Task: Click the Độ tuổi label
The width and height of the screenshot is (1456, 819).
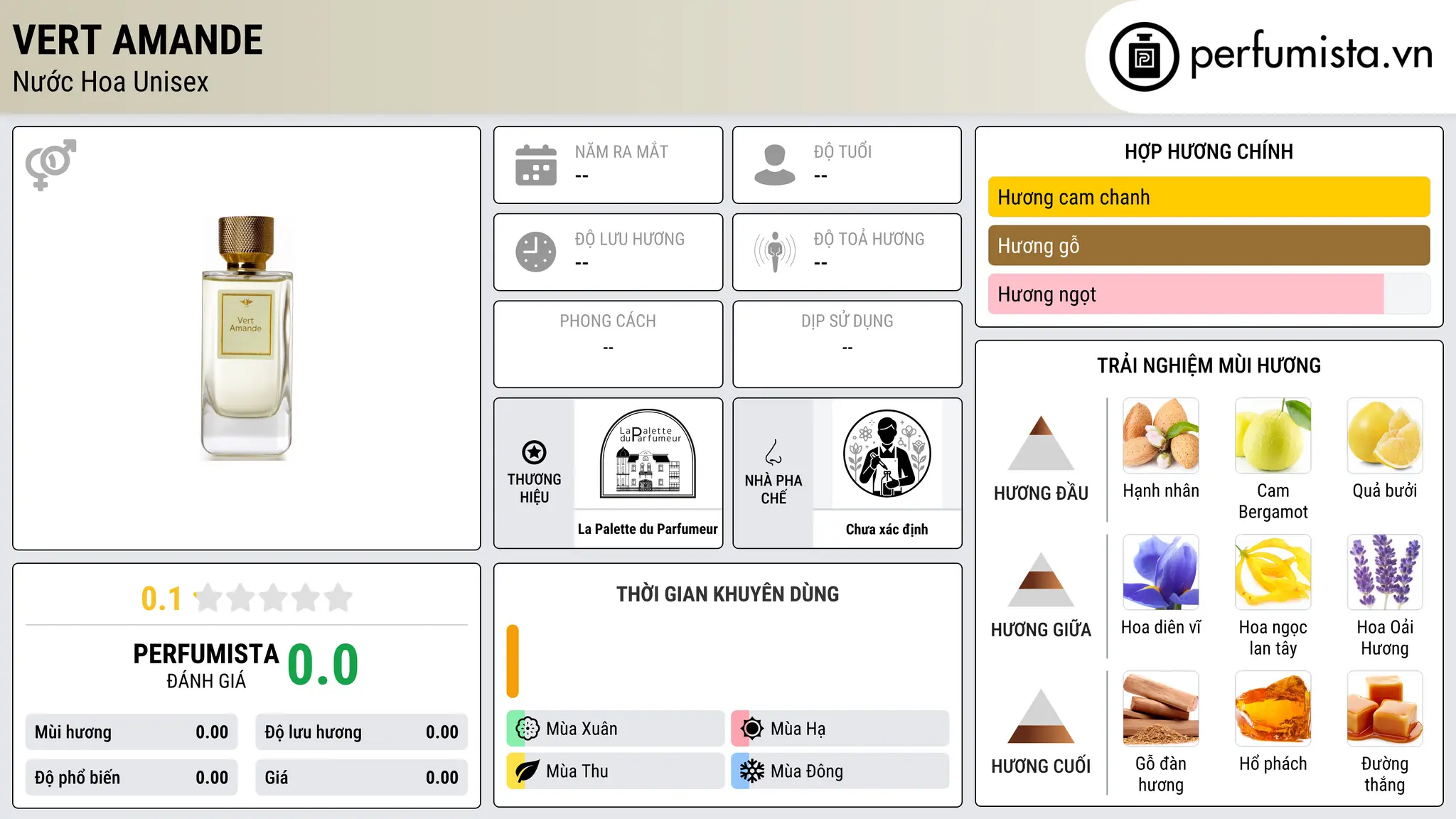Action: pyautogui.click(x=842, y=151)
